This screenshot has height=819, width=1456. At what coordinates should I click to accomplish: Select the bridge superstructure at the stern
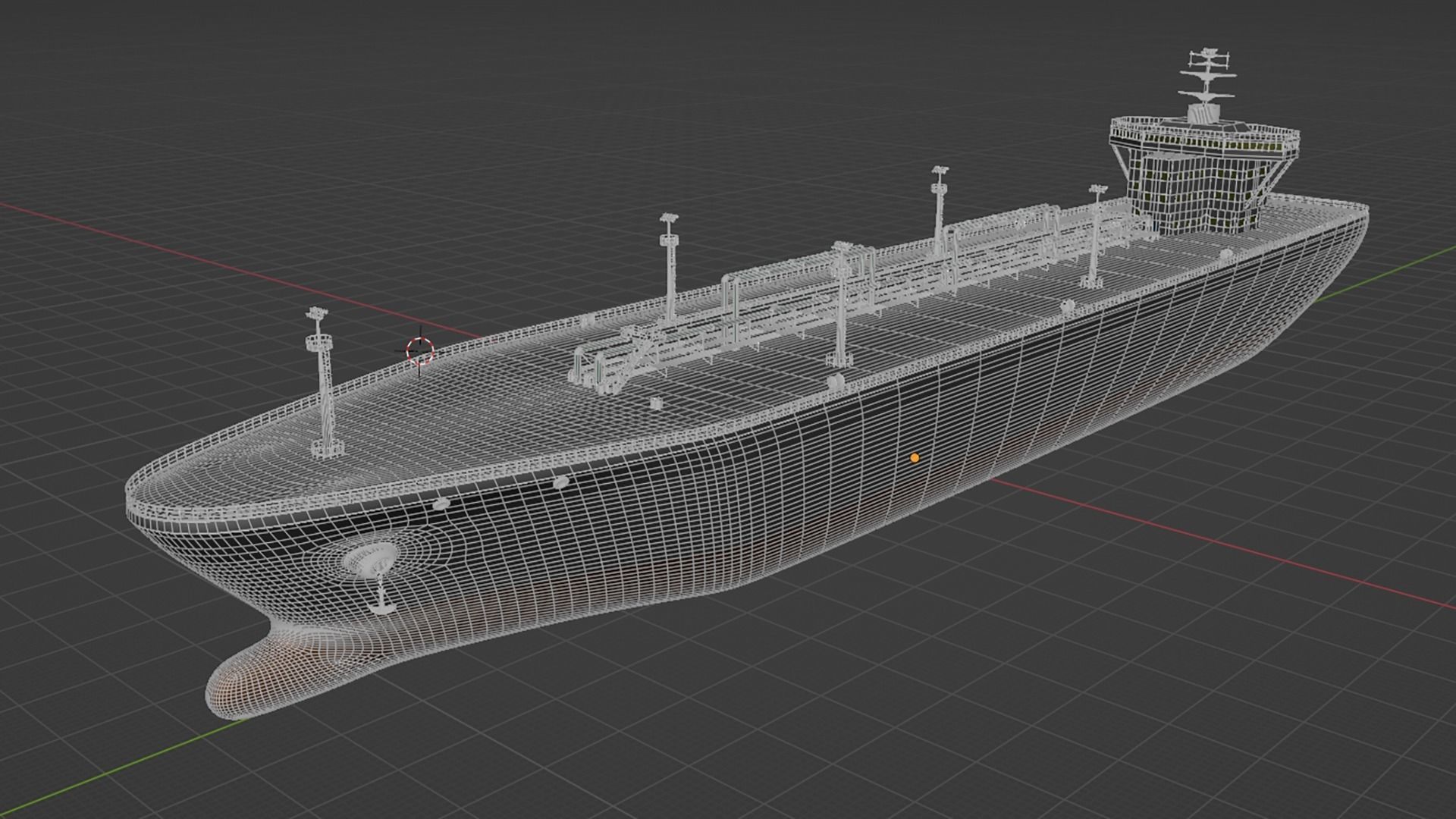coord(1204,174)
